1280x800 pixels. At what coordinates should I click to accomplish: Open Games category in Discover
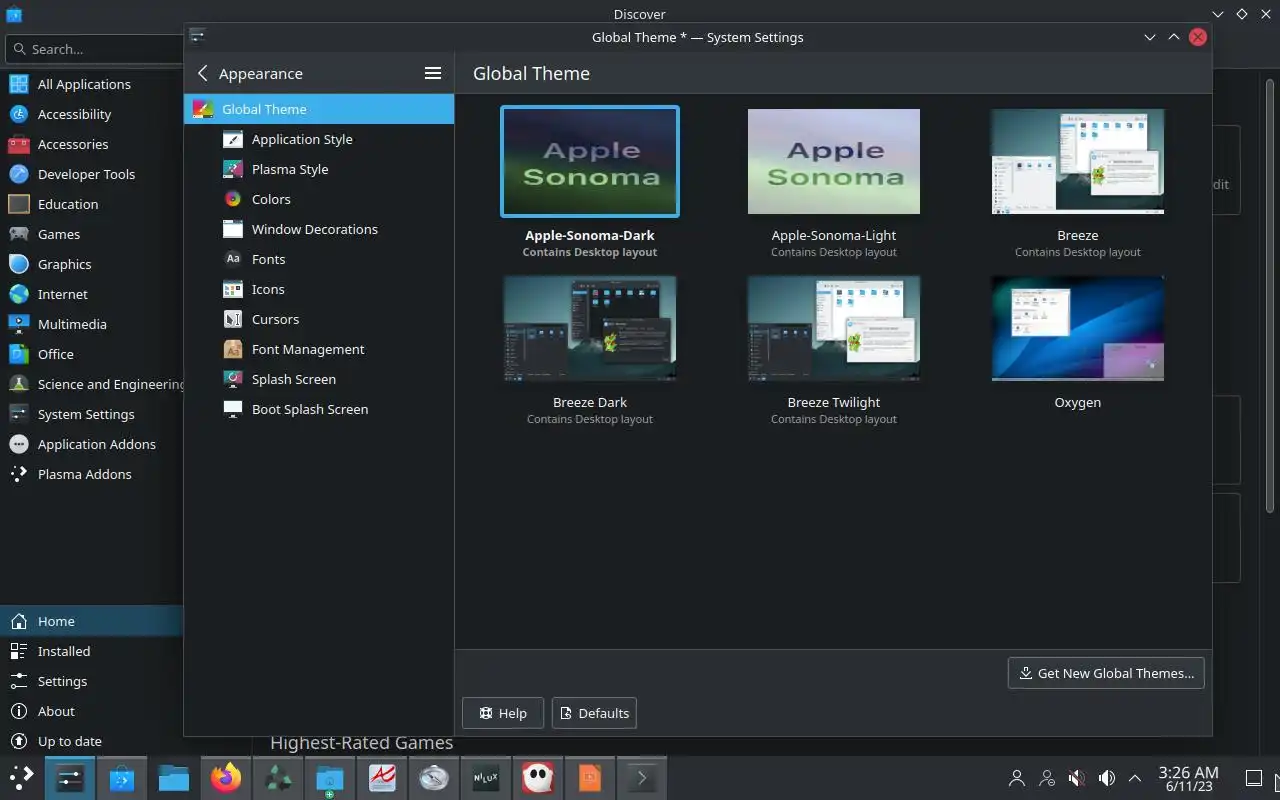tap(92, 234)
